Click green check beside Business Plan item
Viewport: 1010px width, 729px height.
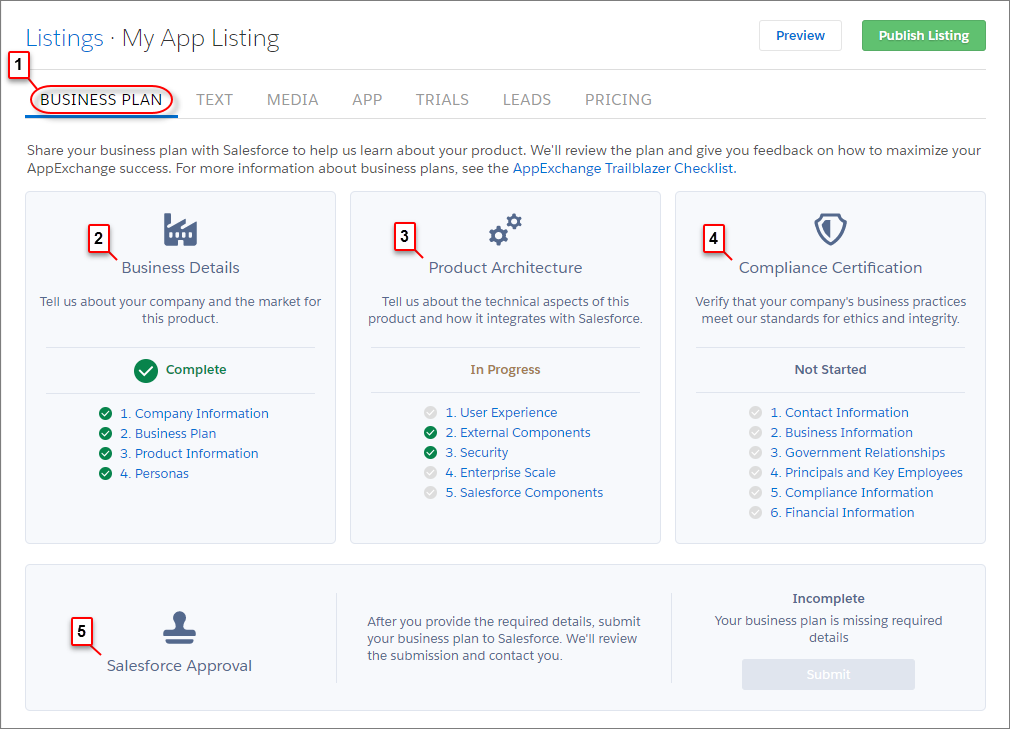pyautogui.click(x=106, y=433)
